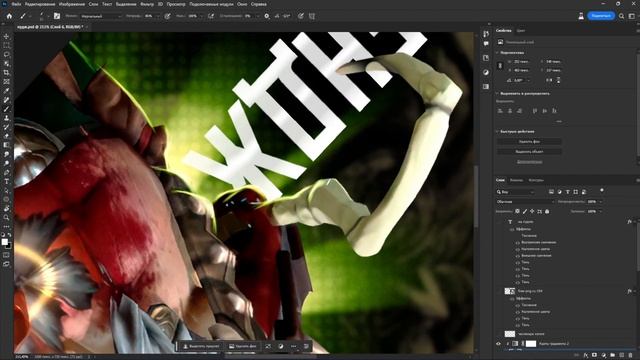Select the Lasso tool
Viewport: 640px width, 360px height.
pos(6,54)
